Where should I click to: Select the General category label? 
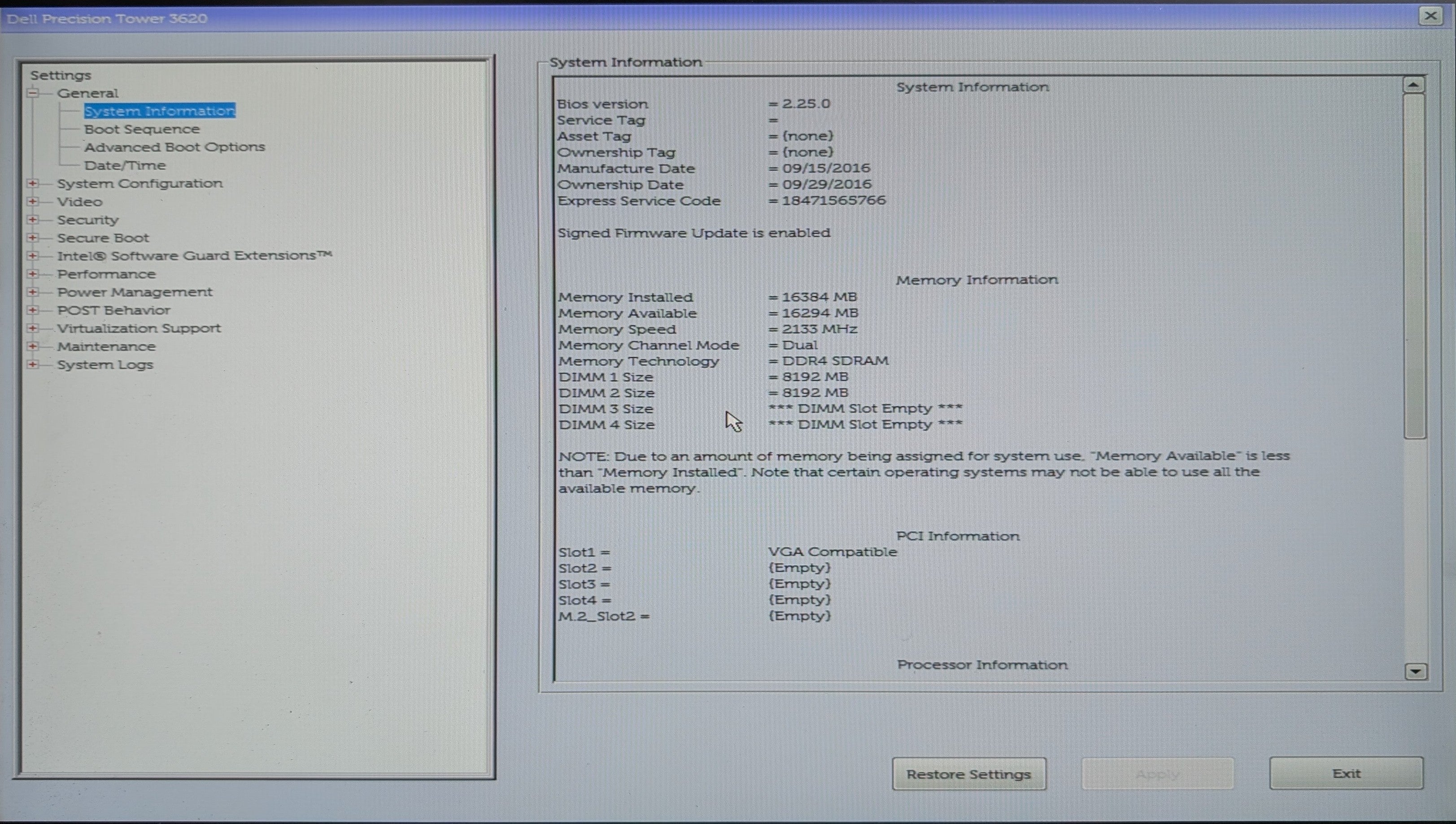click(x=88, y=93)
